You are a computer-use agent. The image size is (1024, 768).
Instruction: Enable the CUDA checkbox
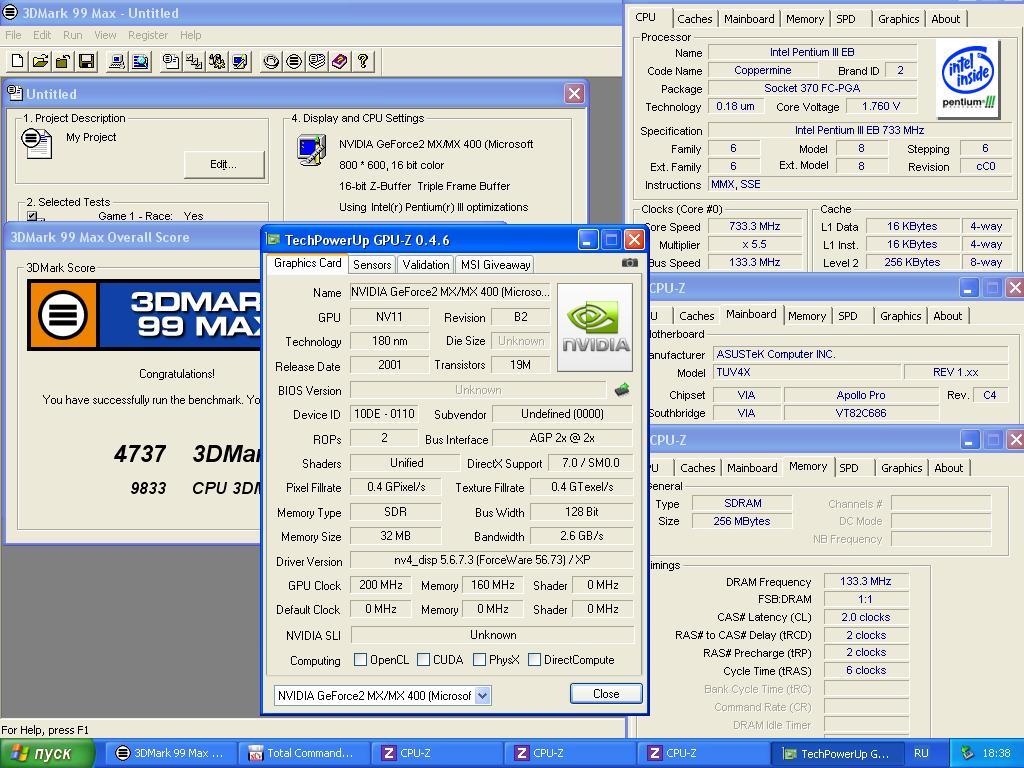click(x=423, y=660)
